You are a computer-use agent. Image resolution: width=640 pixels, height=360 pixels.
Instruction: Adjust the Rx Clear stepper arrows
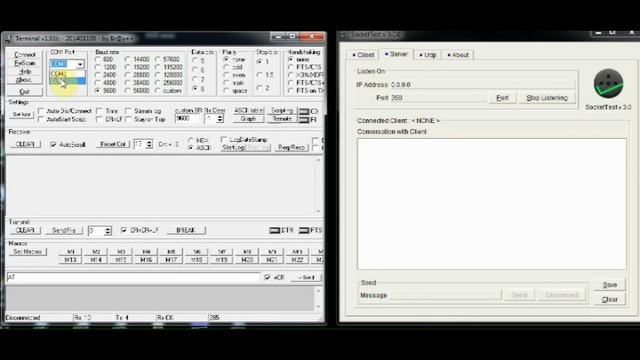pos(220,119)
